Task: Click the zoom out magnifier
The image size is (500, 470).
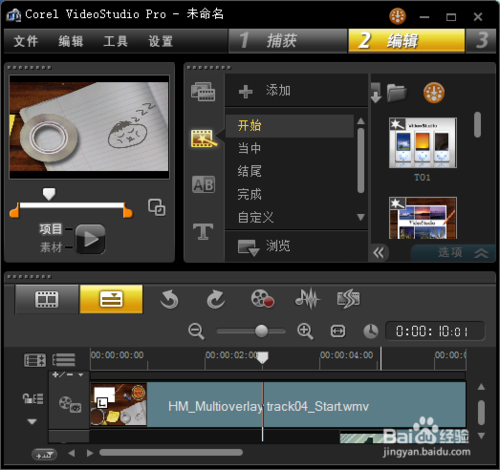Action: (x=196, y=331)
